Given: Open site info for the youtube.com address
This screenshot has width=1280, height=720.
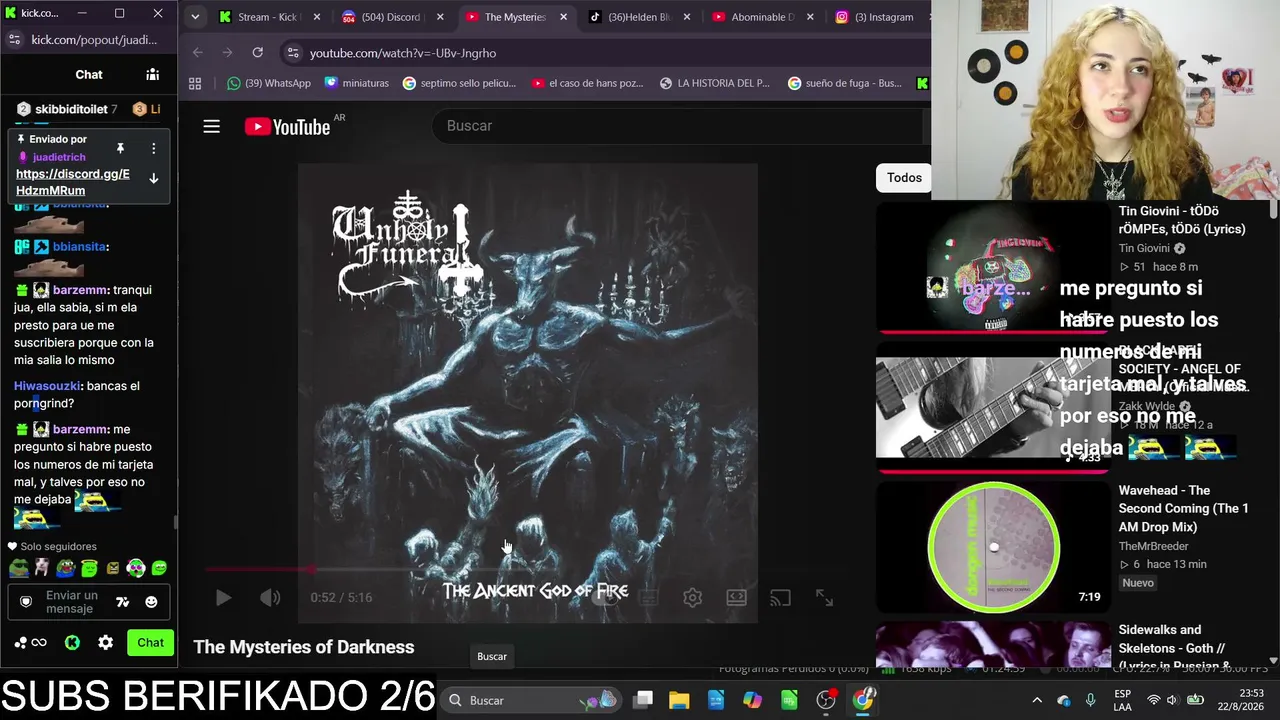Looking at the screenshot, I should tap(291, 52).
